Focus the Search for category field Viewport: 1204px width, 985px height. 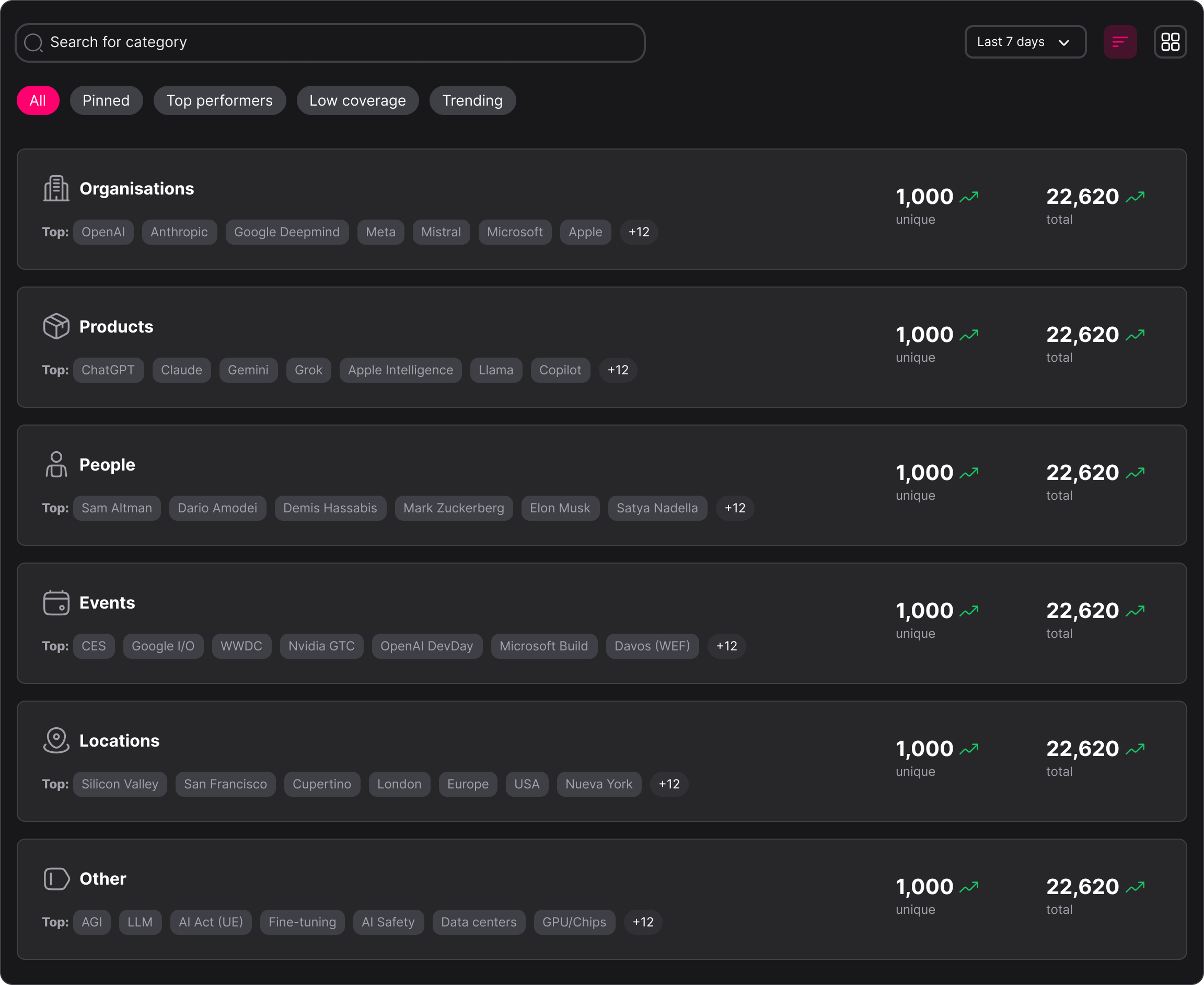point(330,42)
